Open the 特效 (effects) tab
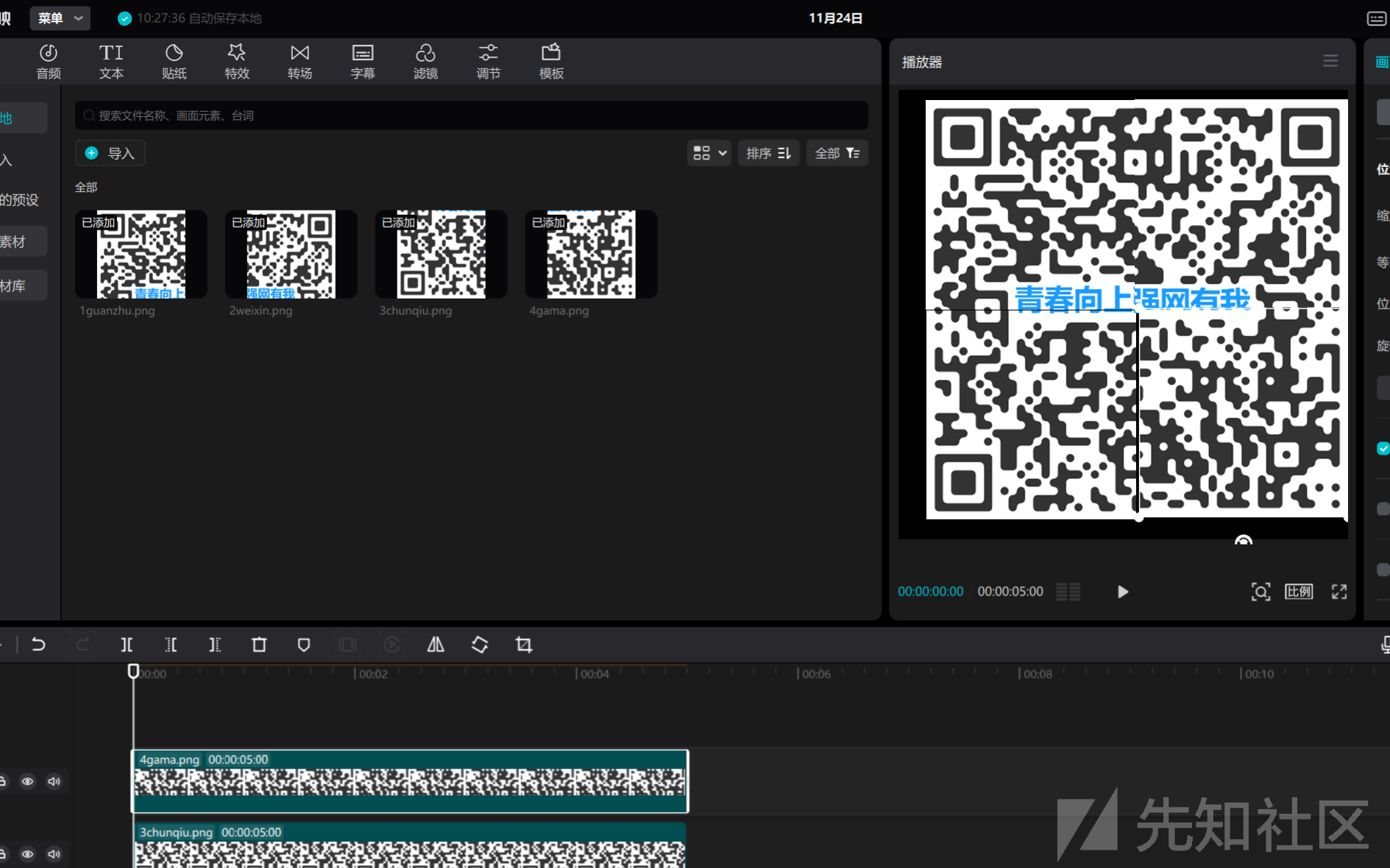This screenshot has width=1390, height=868. (237, 62)
